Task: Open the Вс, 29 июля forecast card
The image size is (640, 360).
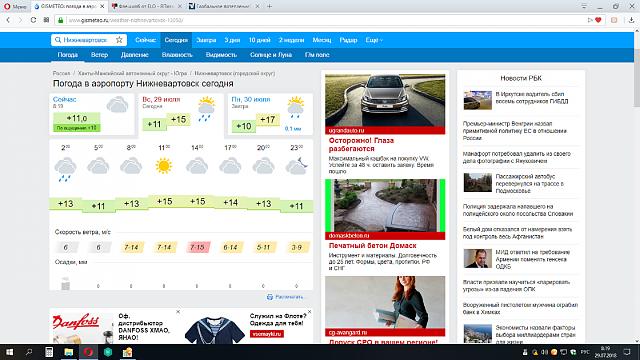Action: [181, 114]
